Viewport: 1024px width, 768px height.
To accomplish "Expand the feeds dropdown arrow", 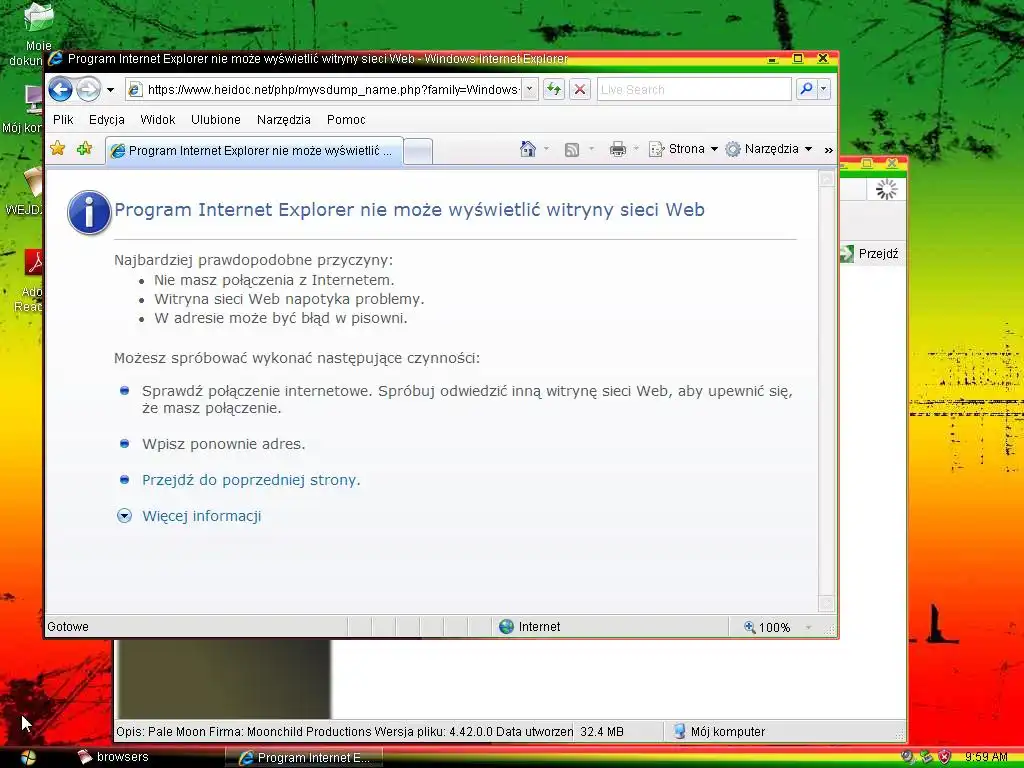I will coord(591,150).
